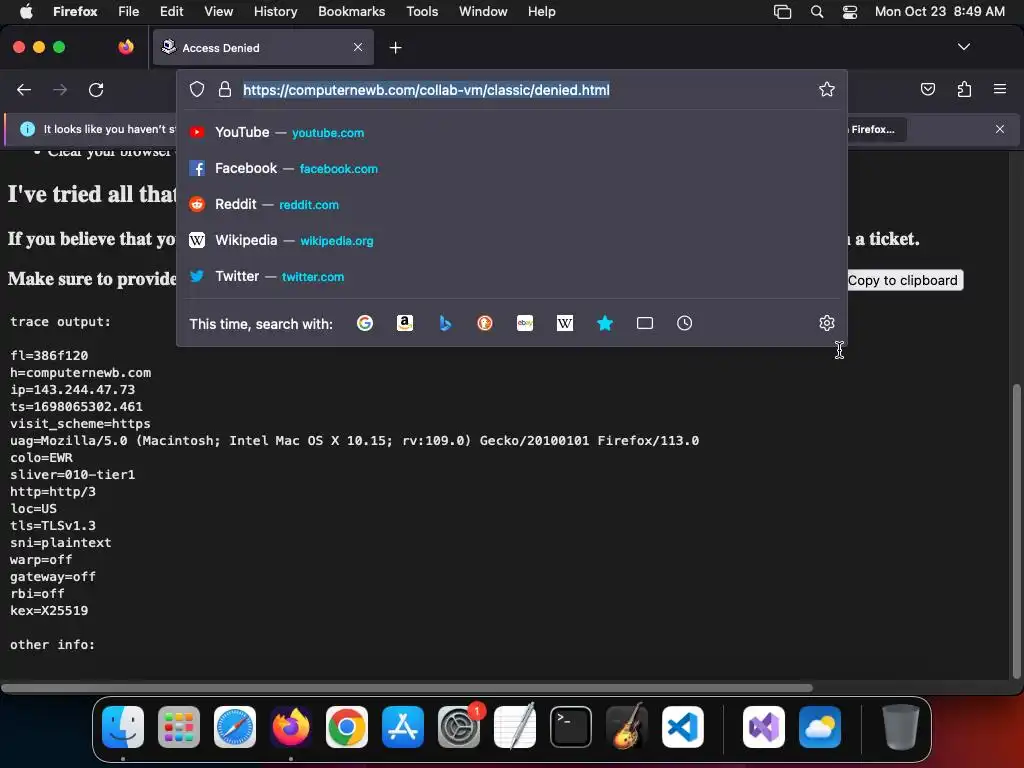Open tracking protection shield icon
Image resolution: width=1024 pixels, height=768 pixels.
pyautogui.click(x=197, y=89)
